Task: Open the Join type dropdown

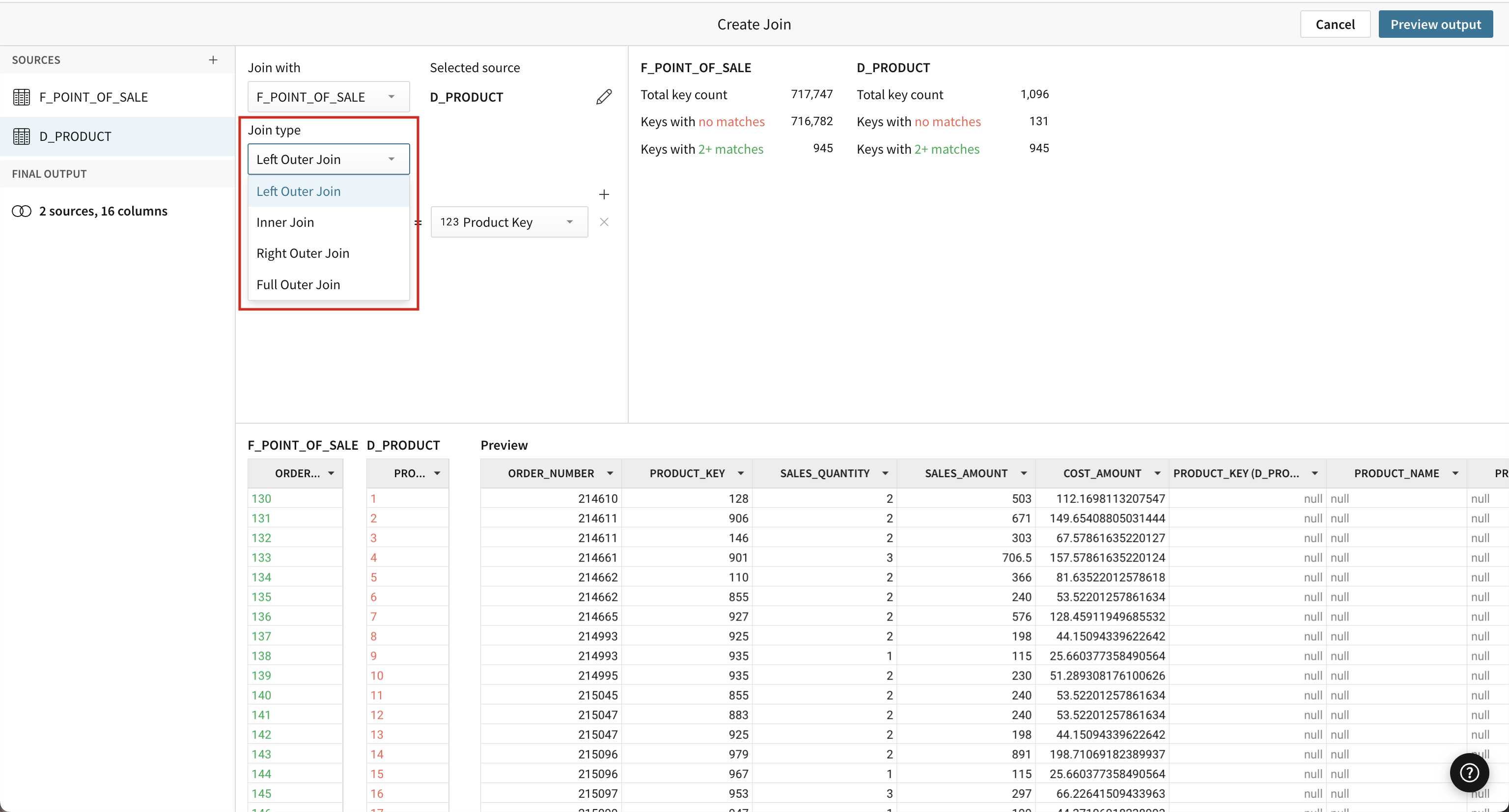Action: (329, 159)
